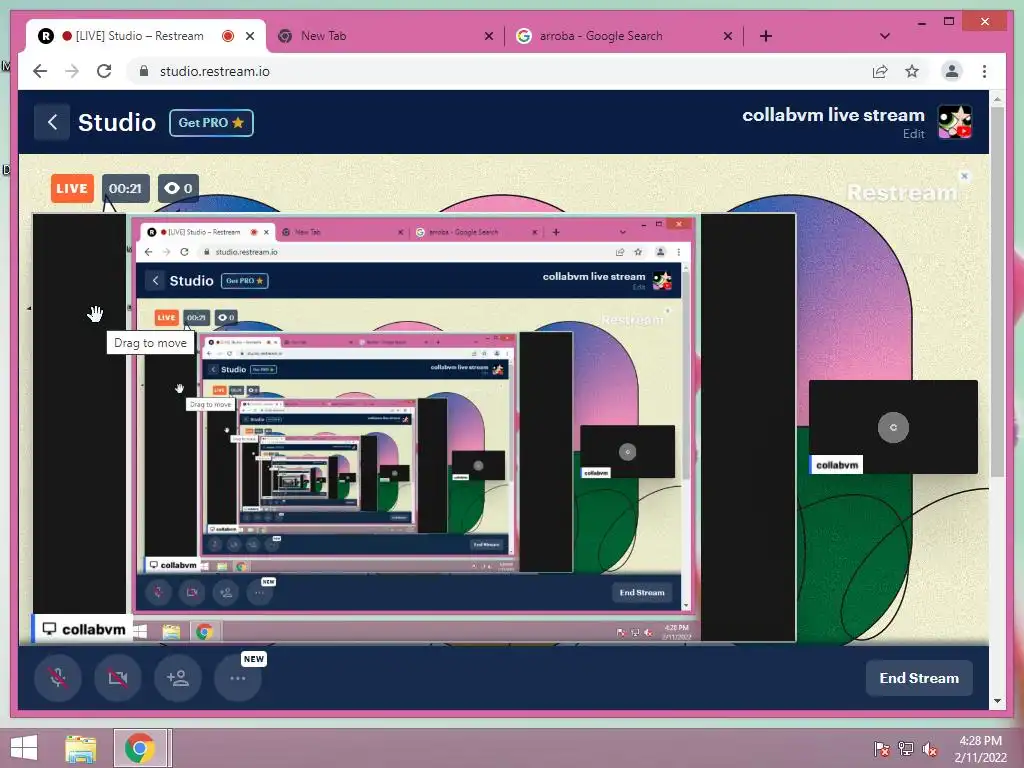The width and height of the screenshot is (1024, 768).
Task: Open the 4:28 PM clock in the tray
Action: (x=980, y=749)
